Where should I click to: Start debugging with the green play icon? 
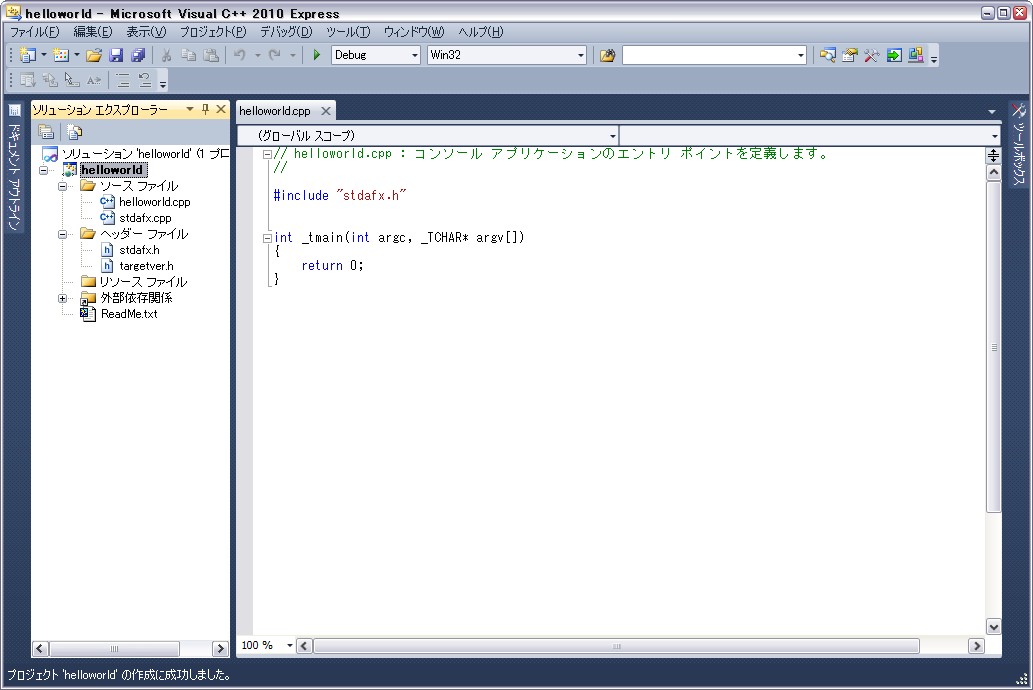pyautogui.click(x=317, y=55)
